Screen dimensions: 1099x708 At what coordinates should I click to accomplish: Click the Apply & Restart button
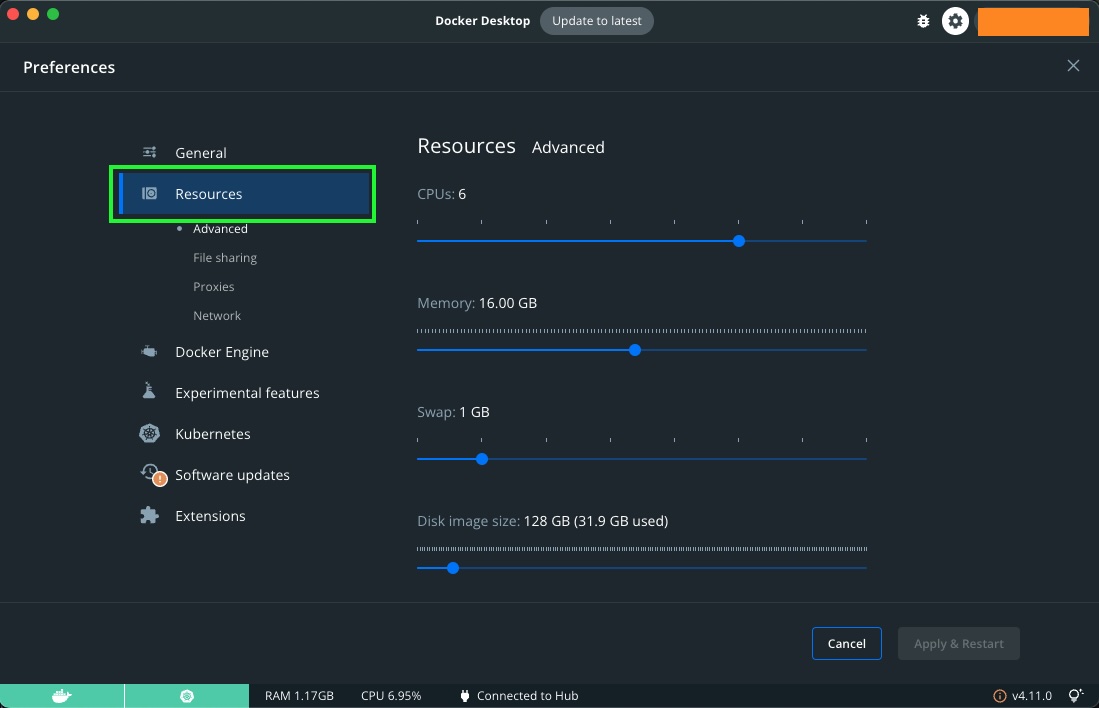pos(959,644)
